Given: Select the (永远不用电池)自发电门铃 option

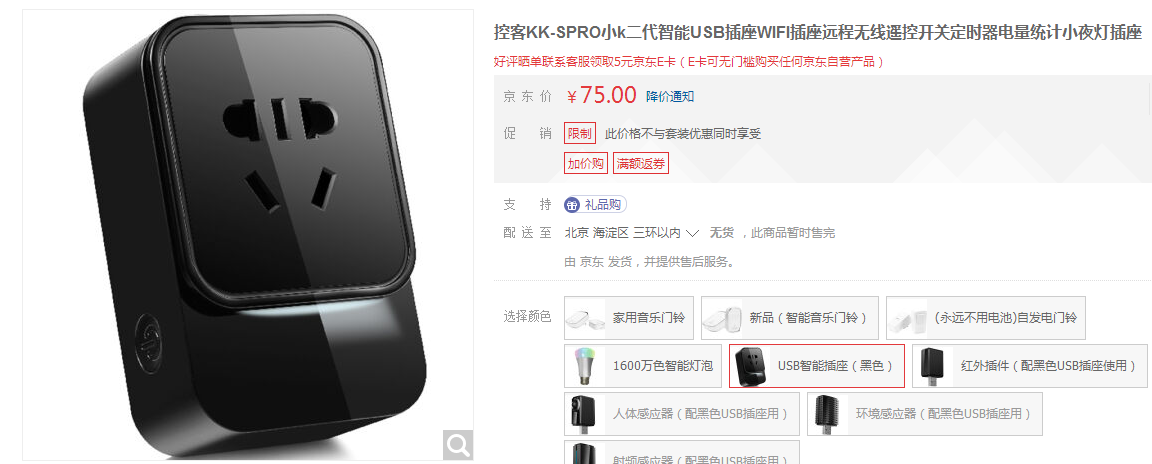Looking at the screenshot, I should click(x=986, y=318).
